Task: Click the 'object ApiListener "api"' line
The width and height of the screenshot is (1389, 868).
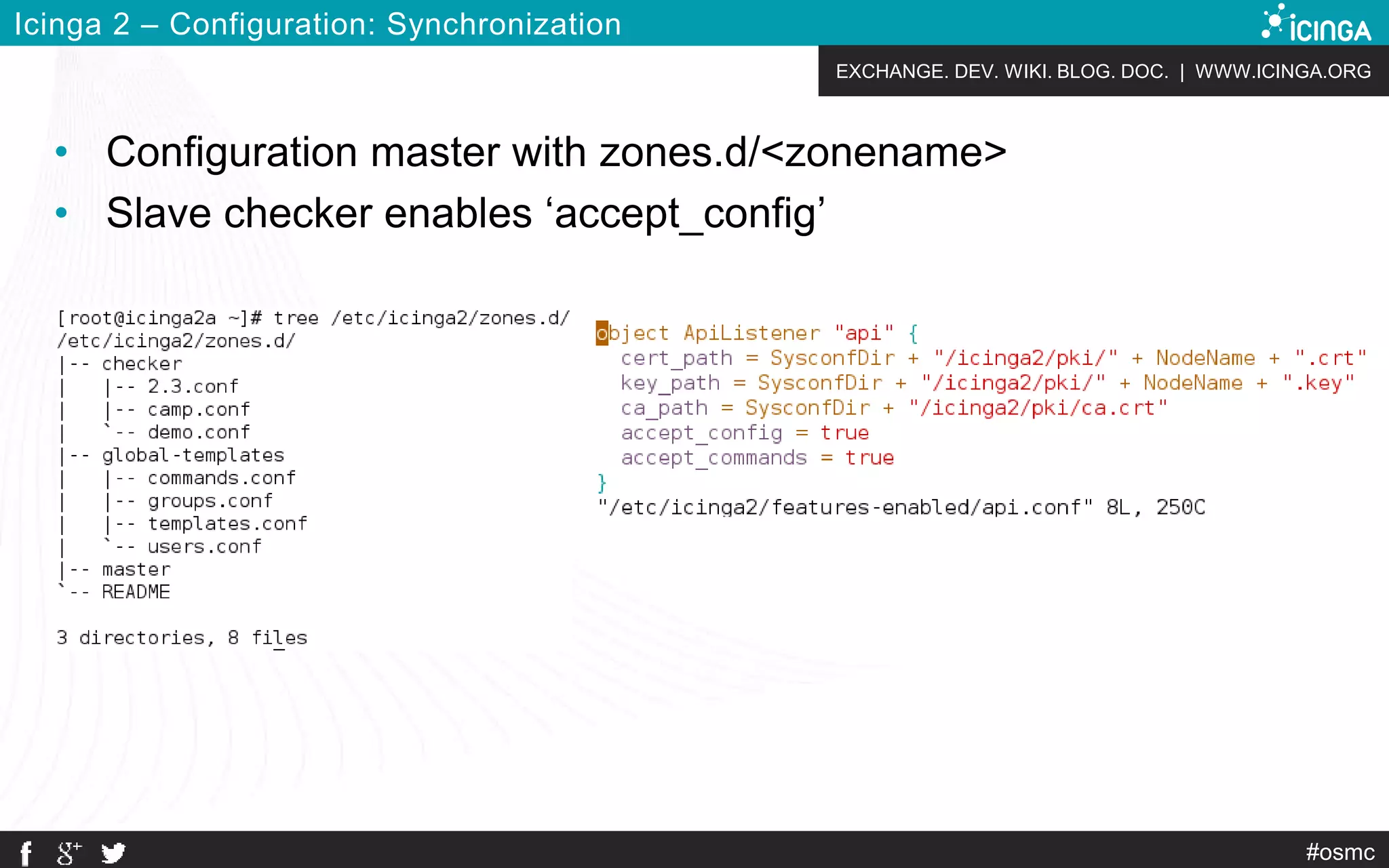Action: tap(757, 334)
